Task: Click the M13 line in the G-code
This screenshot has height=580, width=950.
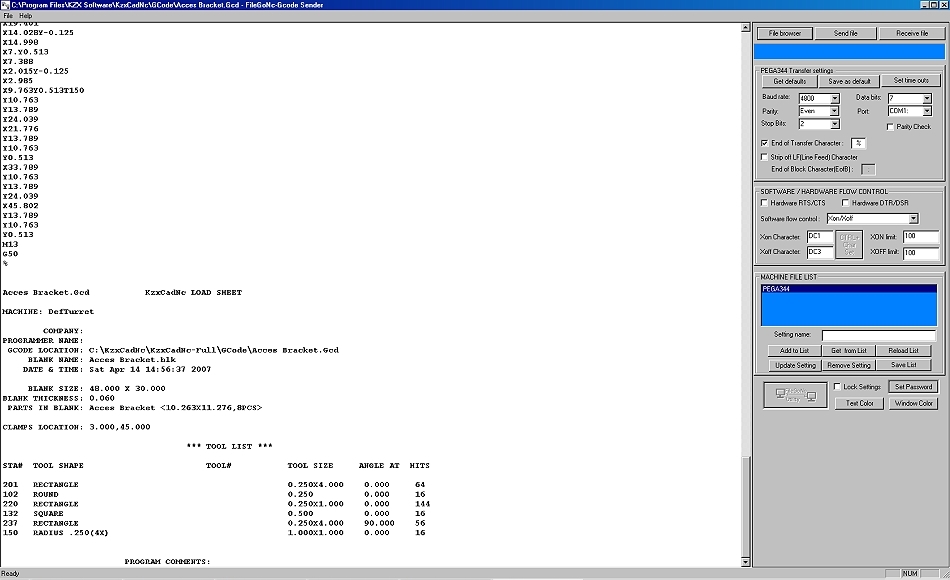Action: [10, 244]
